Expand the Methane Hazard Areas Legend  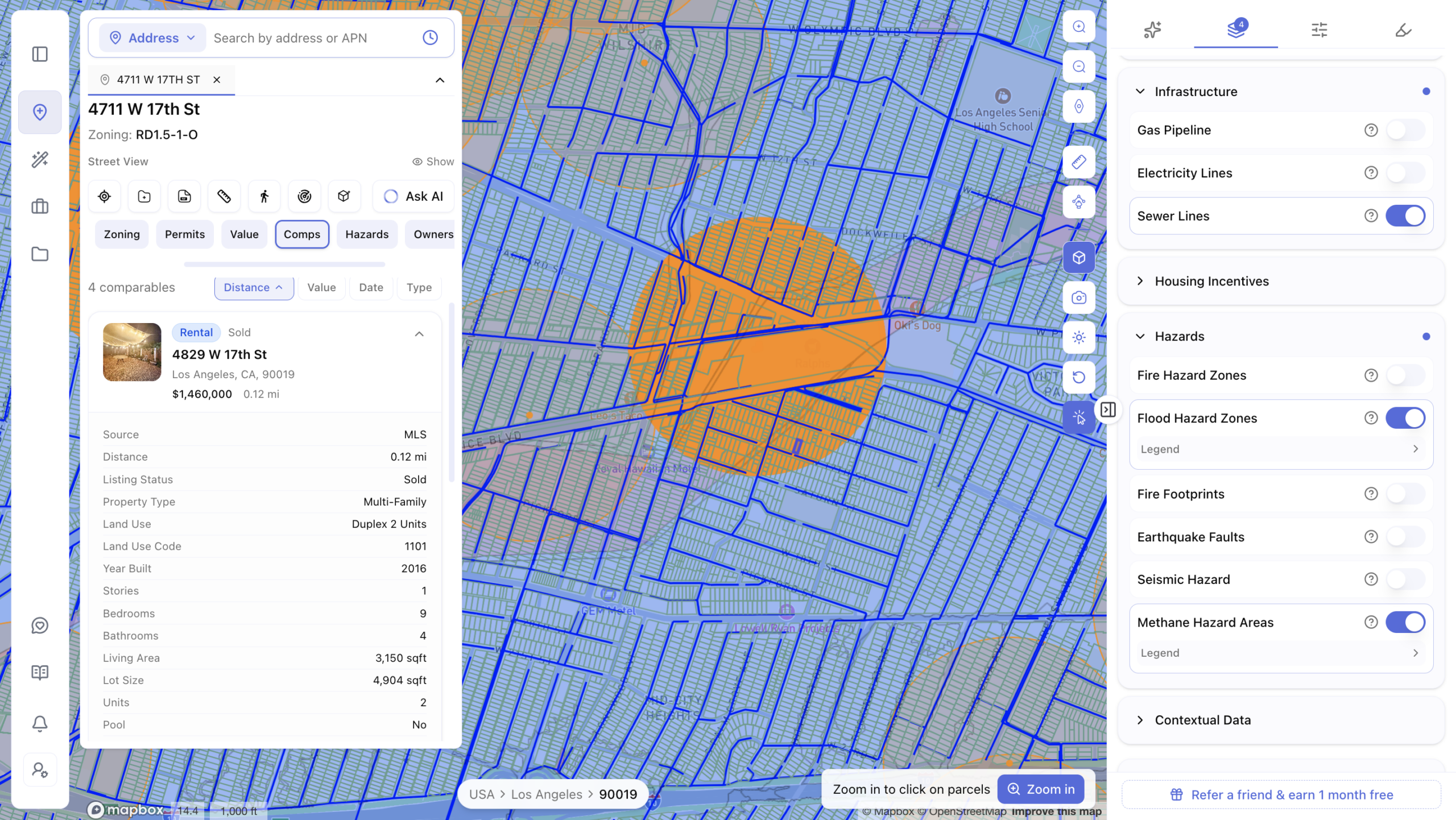(1280, 653)
